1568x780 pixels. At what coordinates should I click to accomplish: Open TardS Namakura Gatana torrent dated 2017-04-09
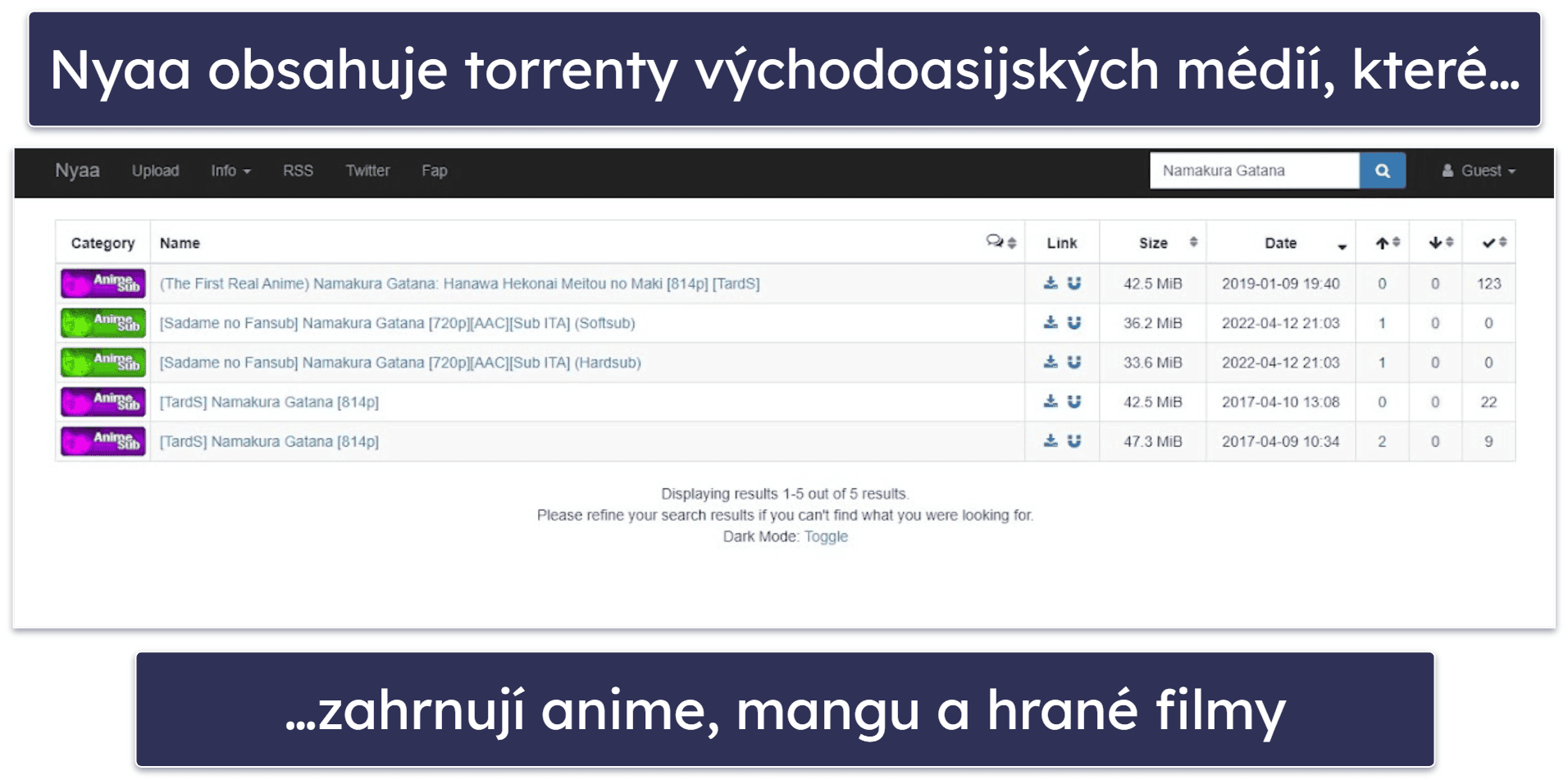coord(269,441)
